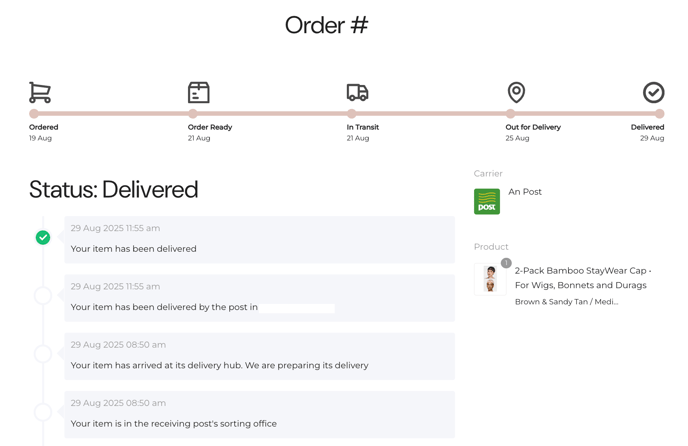The image size is (688, 446).
Task: Click the green delivered check badge
Action: click(43, 237)
